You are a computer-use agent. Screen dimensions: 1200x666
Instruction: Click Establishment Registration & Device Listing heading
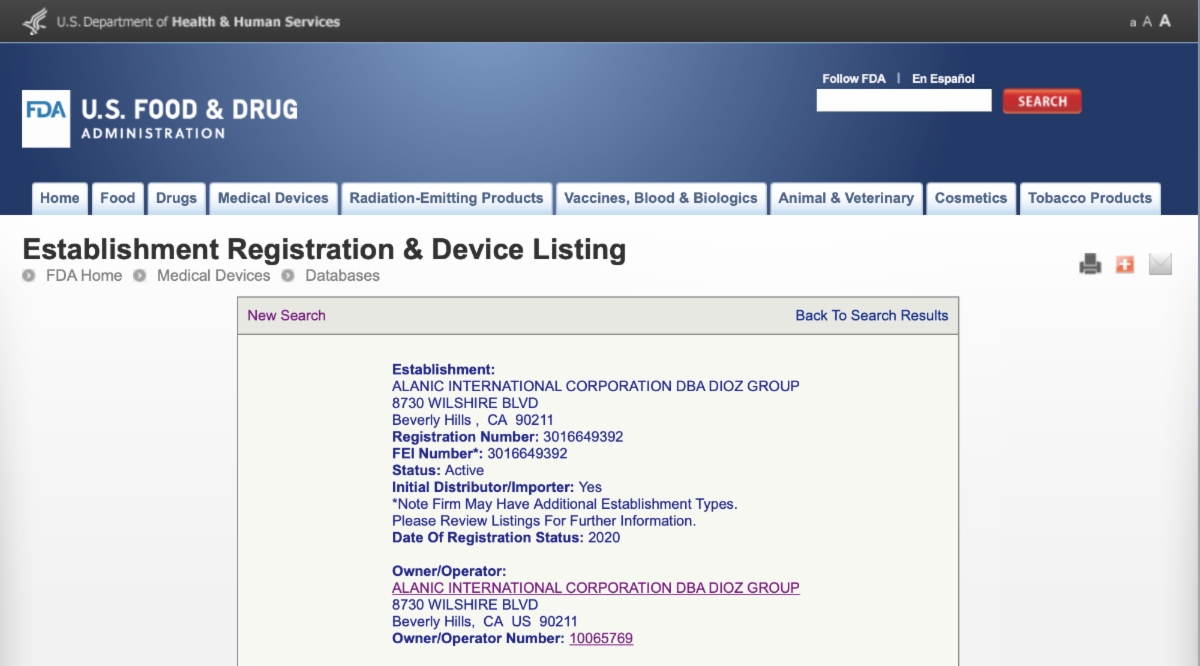(324, 249)
